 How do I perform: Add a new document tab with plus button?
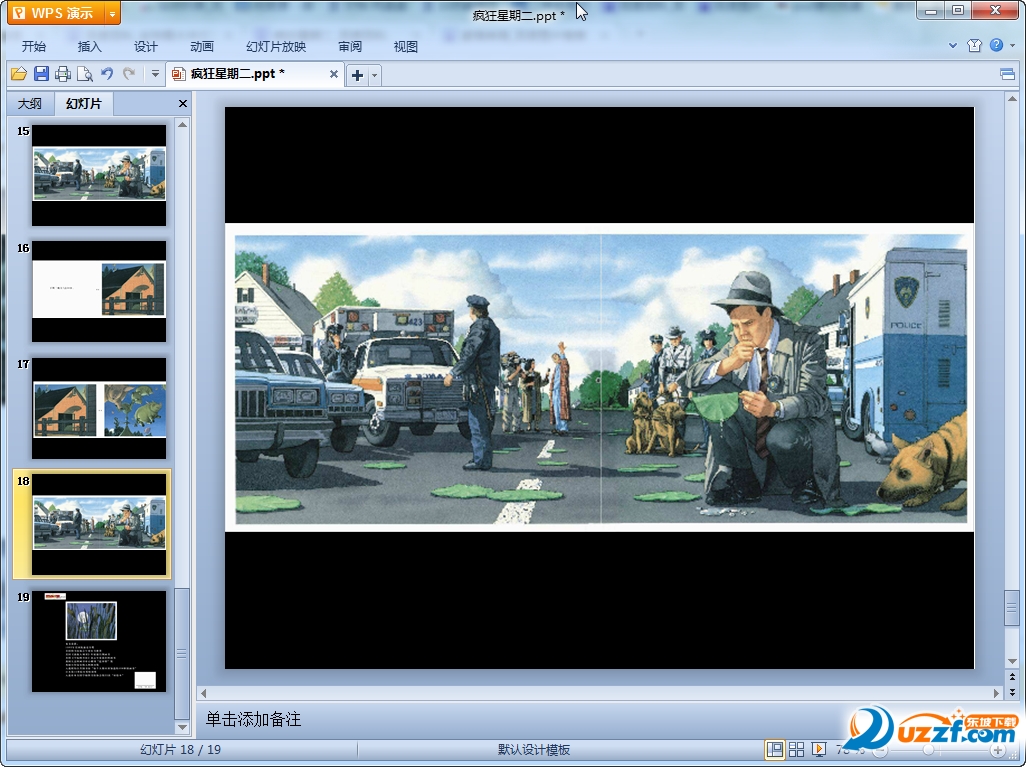pyautogui.click(x=357, y=75)
